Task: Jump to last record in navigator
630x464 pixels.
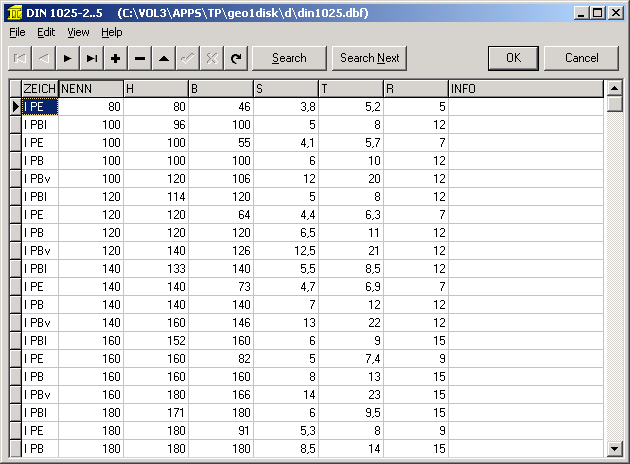Action: 92,58
